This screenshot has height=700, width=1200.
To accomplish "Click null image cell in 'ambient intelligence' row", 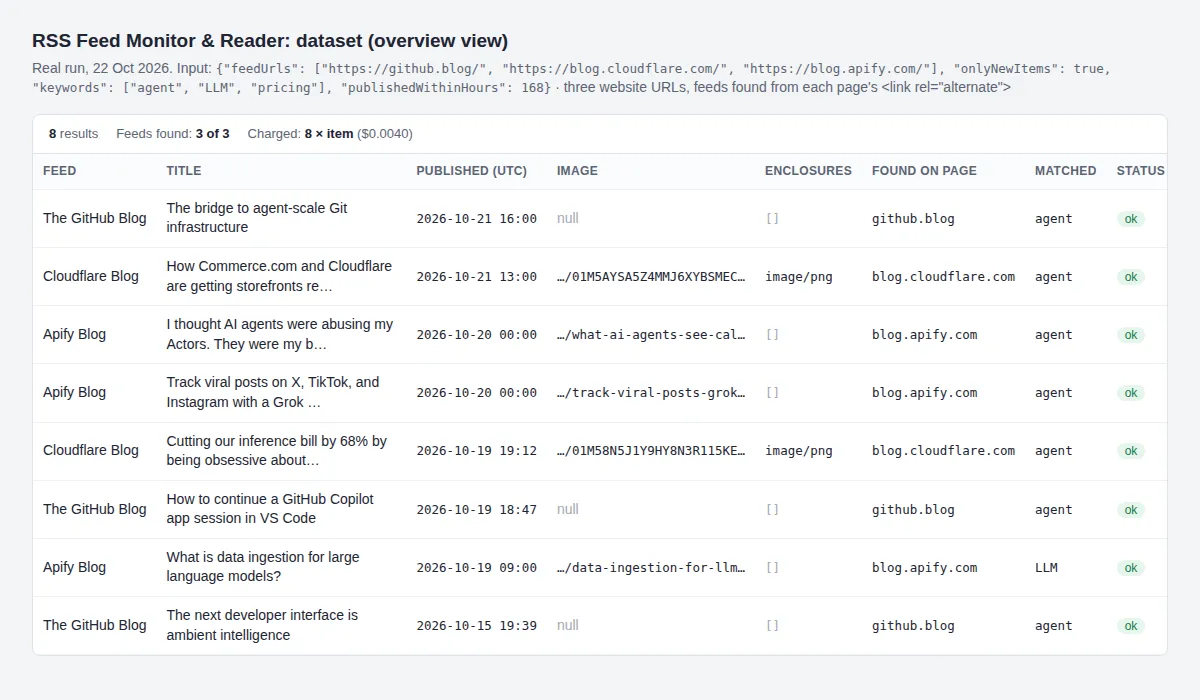I will tap(568, 625).
